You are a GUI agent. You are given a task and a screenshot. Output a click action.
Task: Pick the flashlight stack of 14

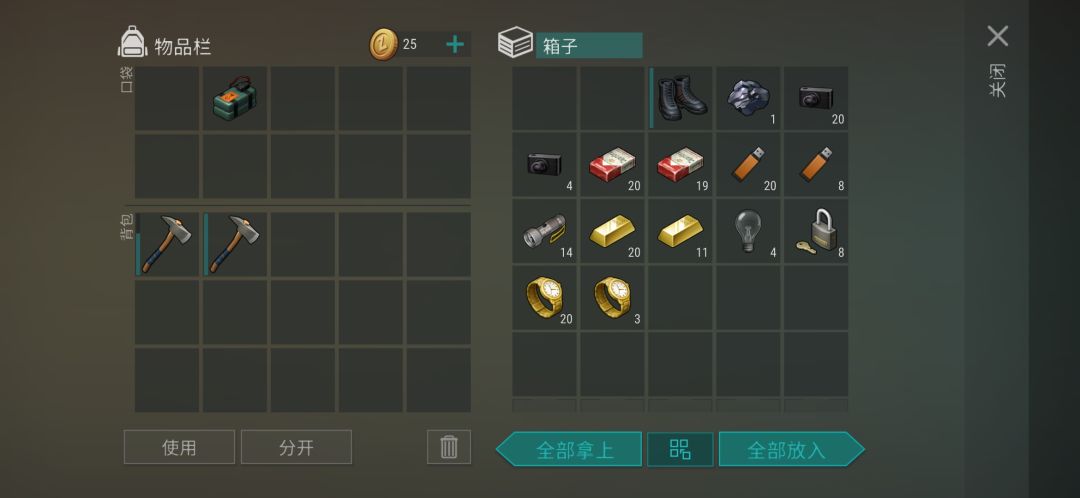pos(545,231)
